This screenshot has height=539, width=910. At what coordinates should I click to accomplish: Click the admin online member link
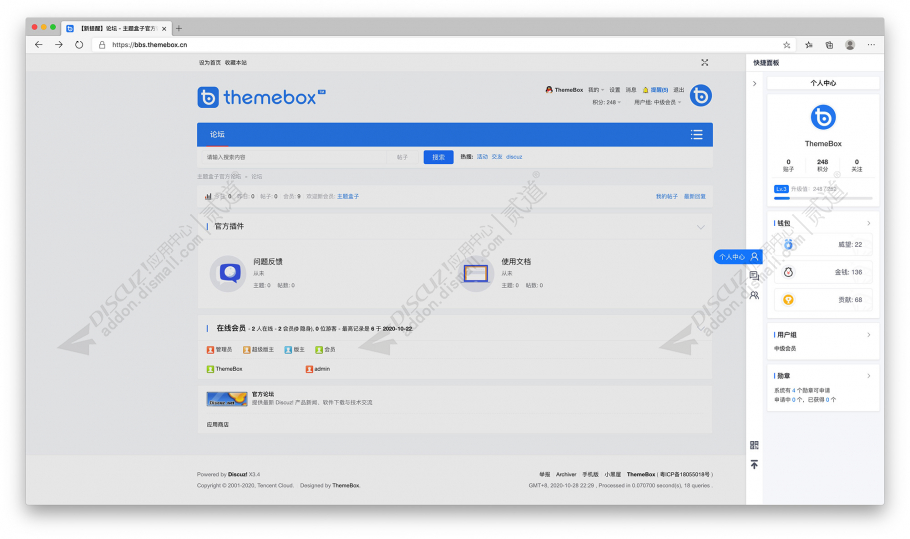[322, 369]
